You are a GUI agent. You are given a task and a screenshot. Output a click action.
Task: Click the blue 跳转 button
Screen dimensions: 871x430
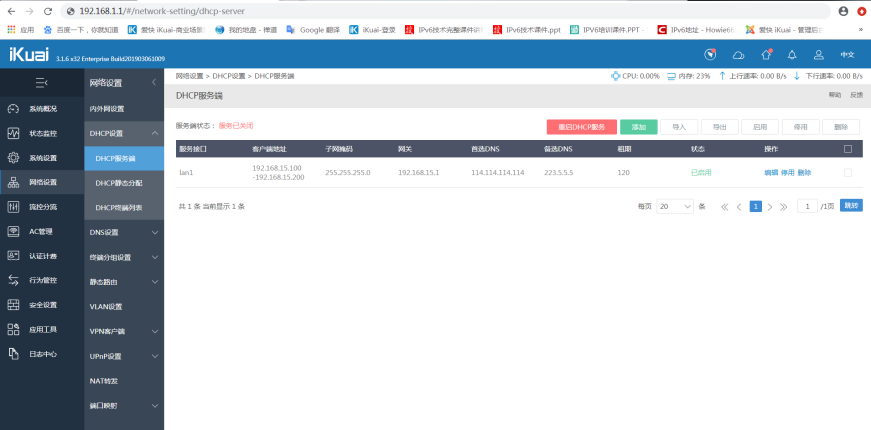(851, 206)
